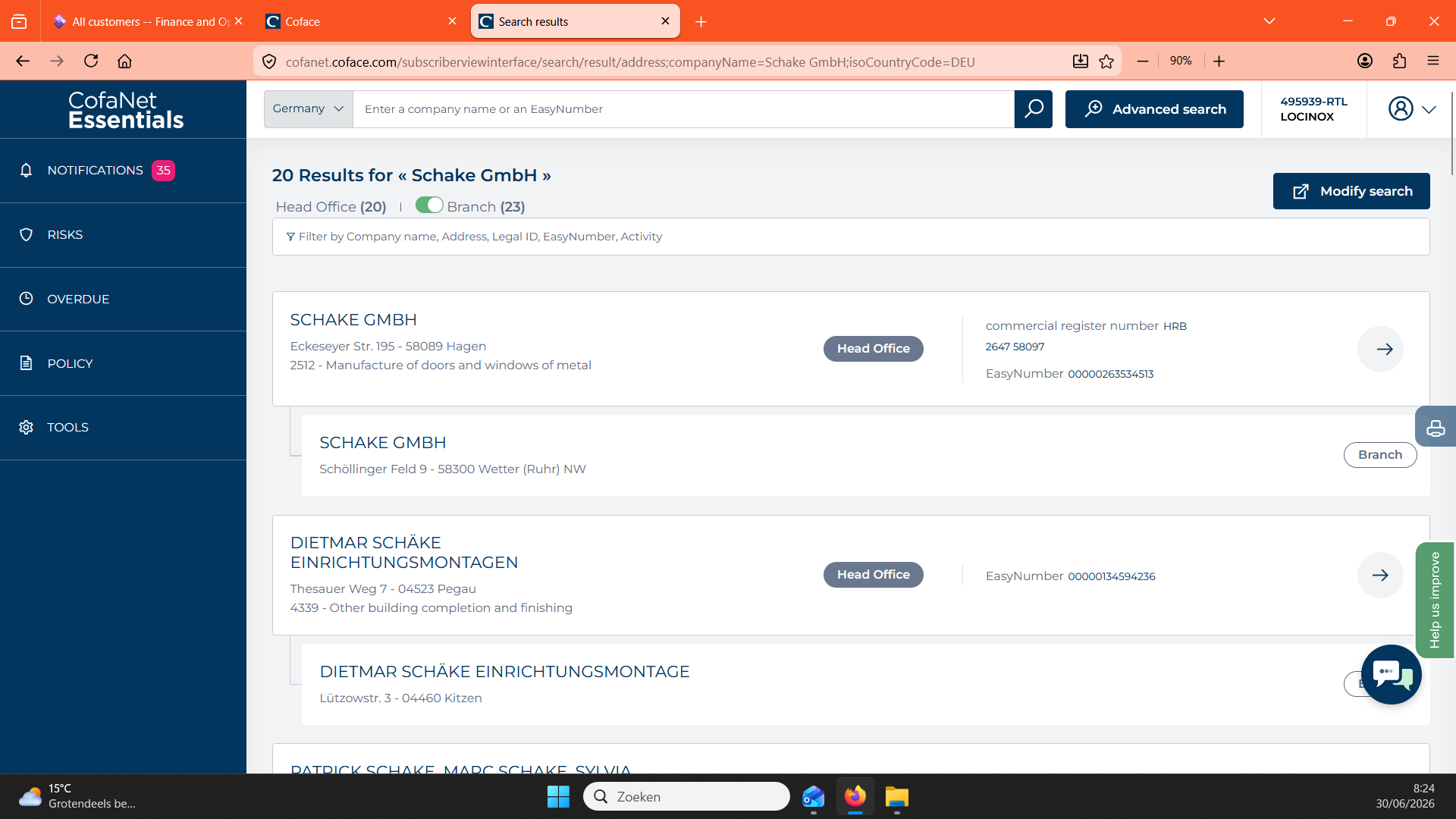Image resolution: width=1456 pixels, height=819 pixels.
Task: Click the Modify search button
Action: [x=1351, y=191]
